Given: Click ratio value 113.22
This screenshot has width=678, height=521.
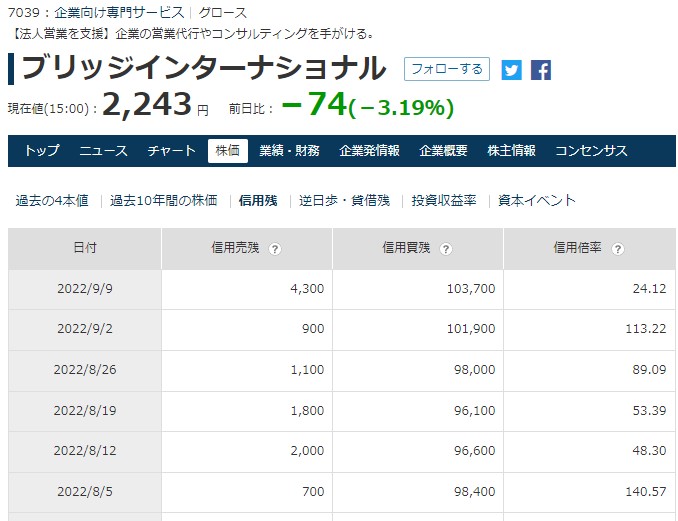Looking at the screenshot, I should [646, 329].
